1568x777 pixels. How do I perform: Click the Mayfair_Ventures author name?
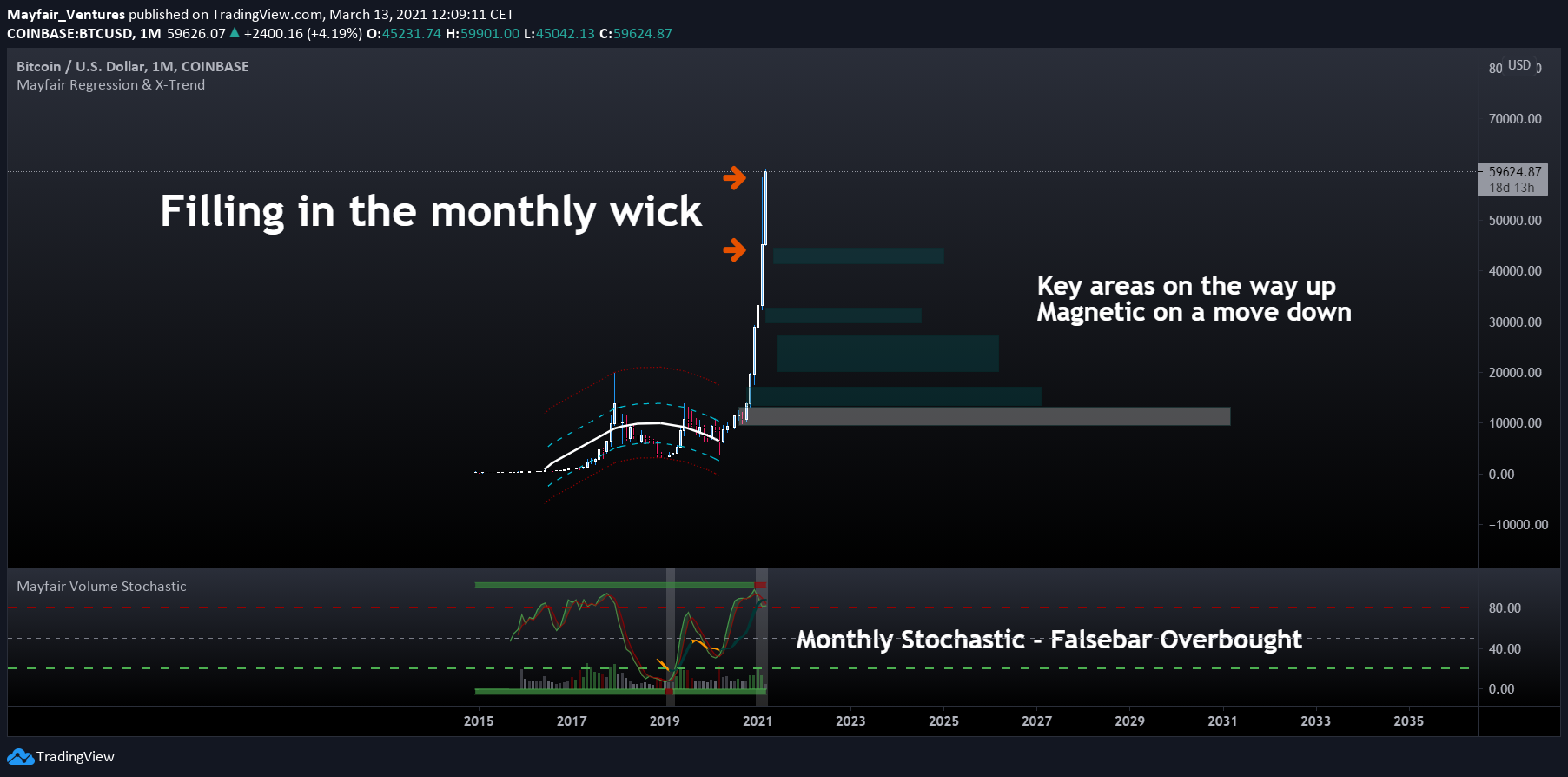tap(66, 15)
